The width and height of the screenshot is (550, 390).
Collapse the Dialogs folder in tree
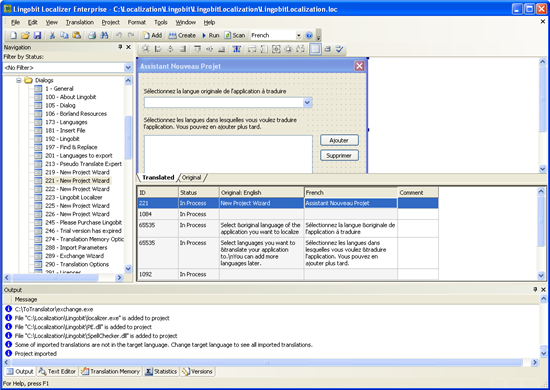19,80
